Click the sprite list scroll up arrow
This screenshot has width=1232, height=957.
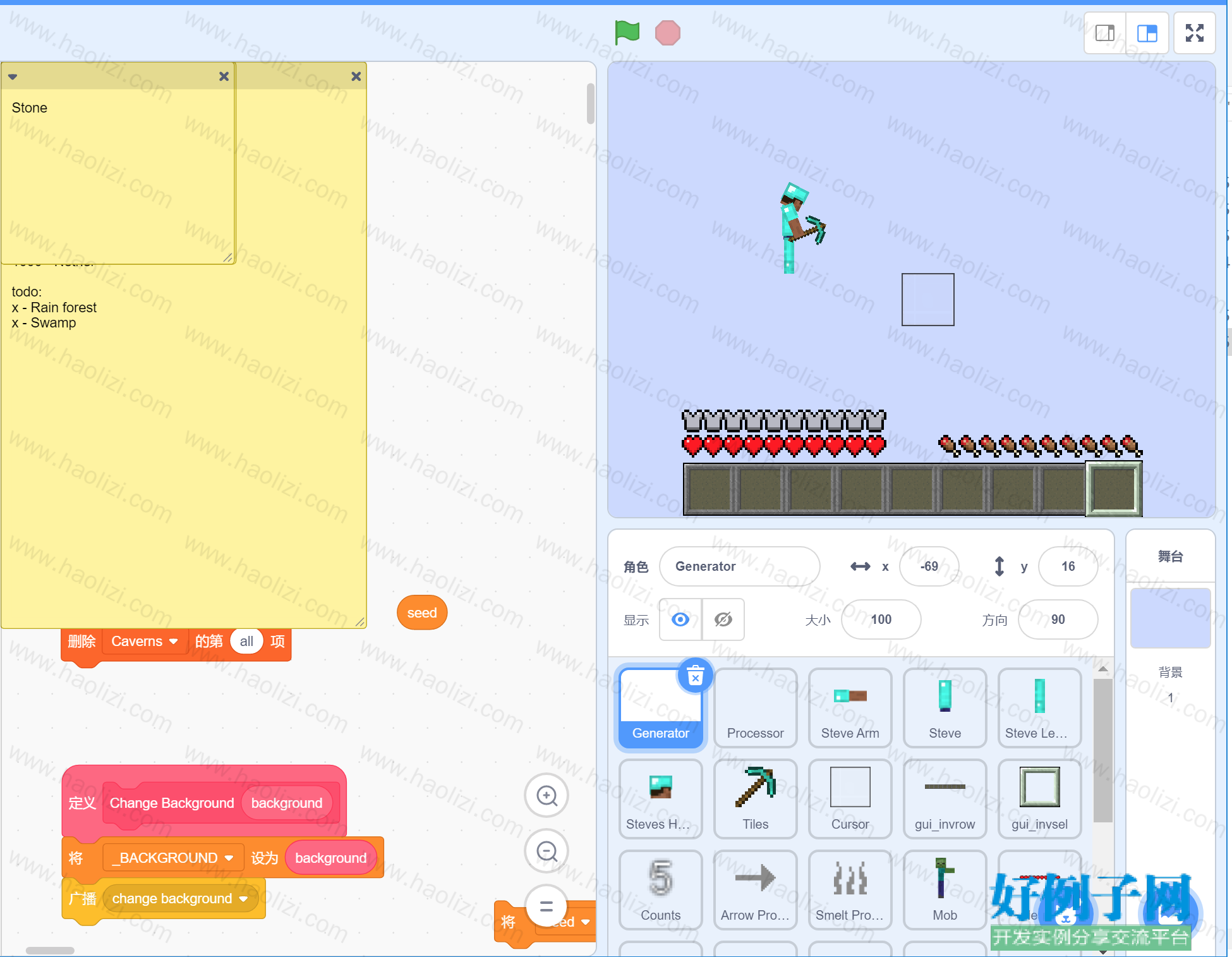[1102, 669]
